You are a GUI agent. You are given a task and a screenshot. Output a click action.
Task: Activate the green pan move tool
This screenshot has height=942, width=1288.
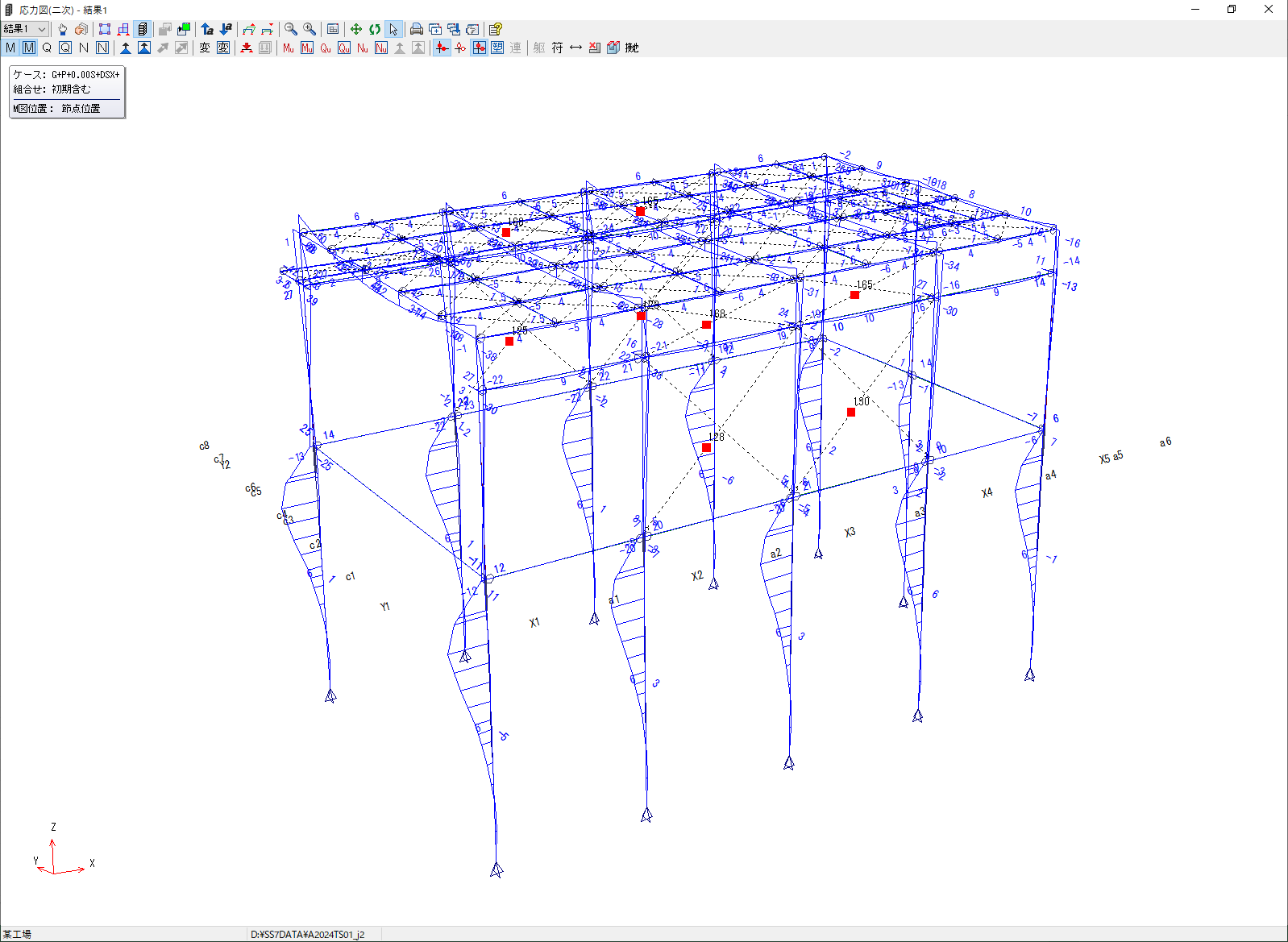(355, 29)
